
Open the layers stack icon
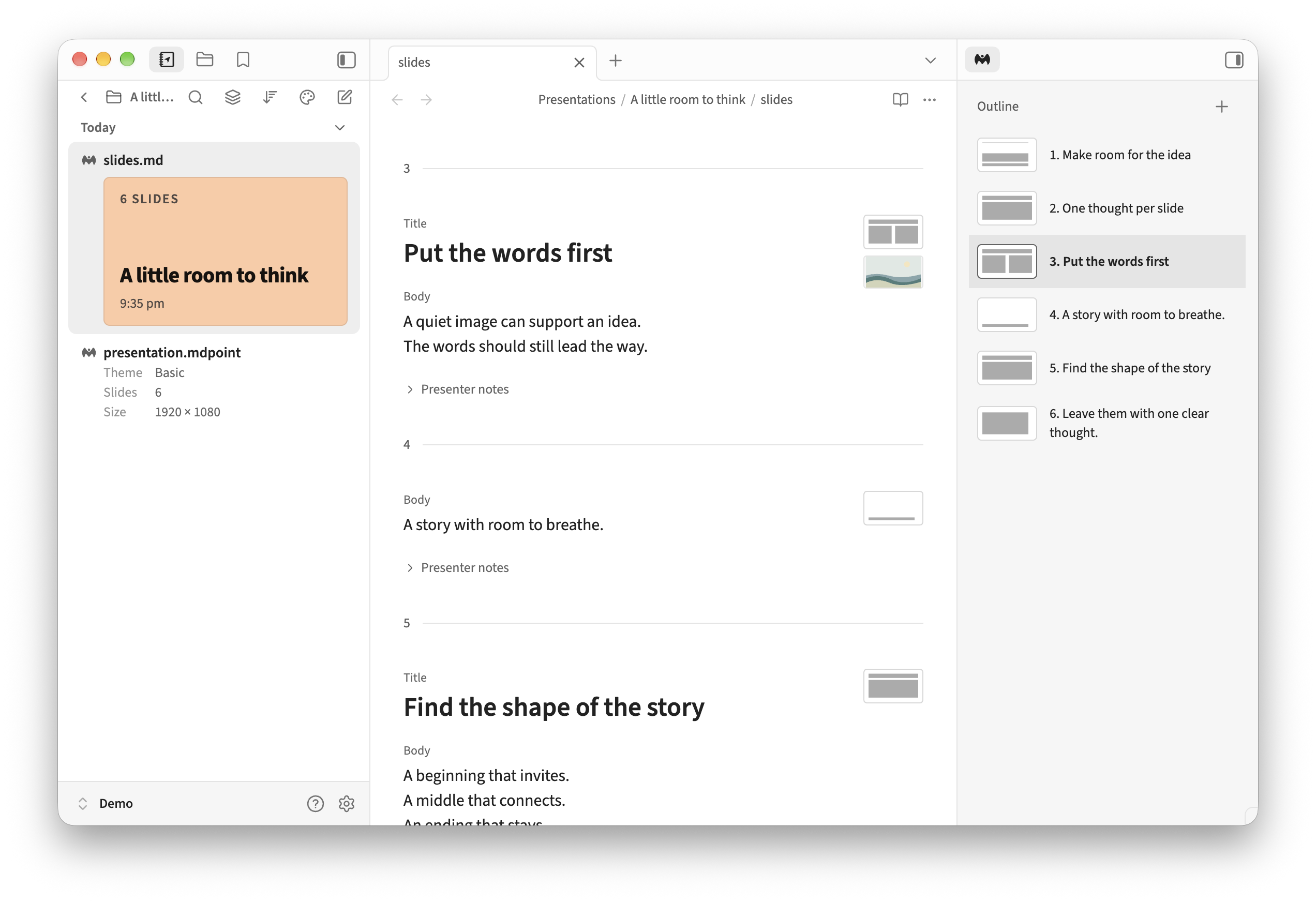coord(232,97)
